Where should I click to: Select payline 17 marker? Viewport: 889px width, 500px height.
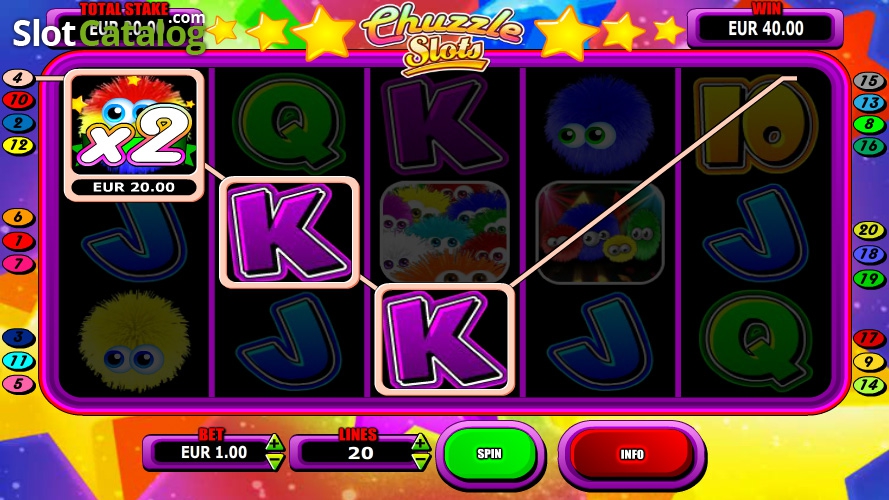tap(869, 338)
